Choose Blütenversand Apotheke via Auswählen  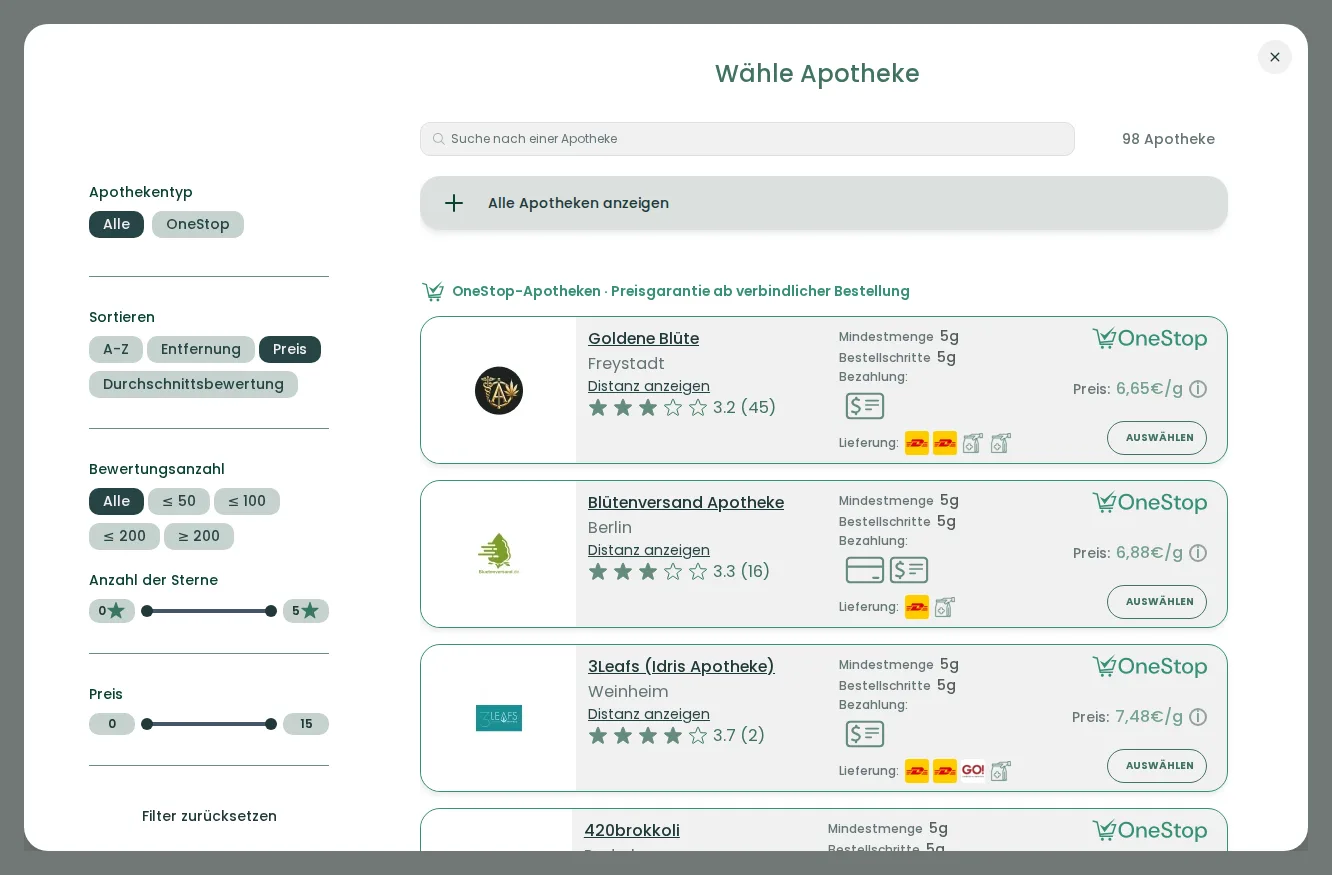coord(1157,602)
